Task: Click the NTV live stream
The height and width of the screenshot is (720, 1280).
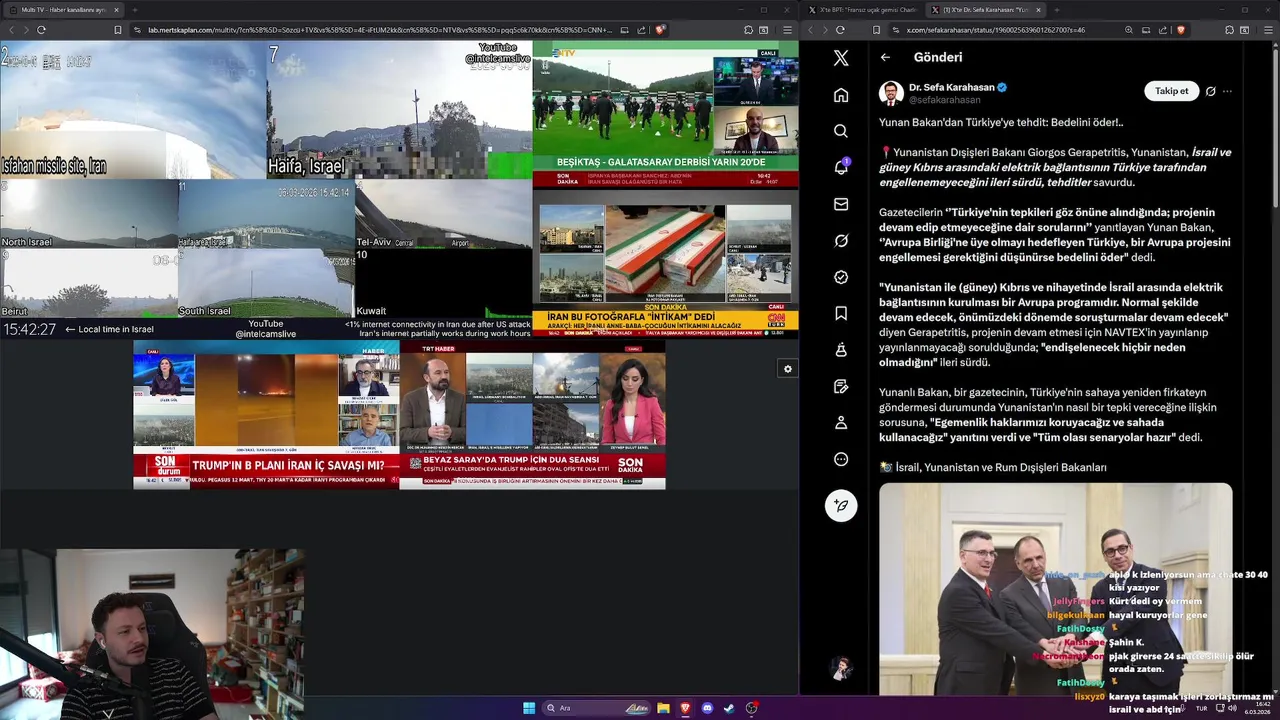Action: pyautogui.click(x=666, y=114)
